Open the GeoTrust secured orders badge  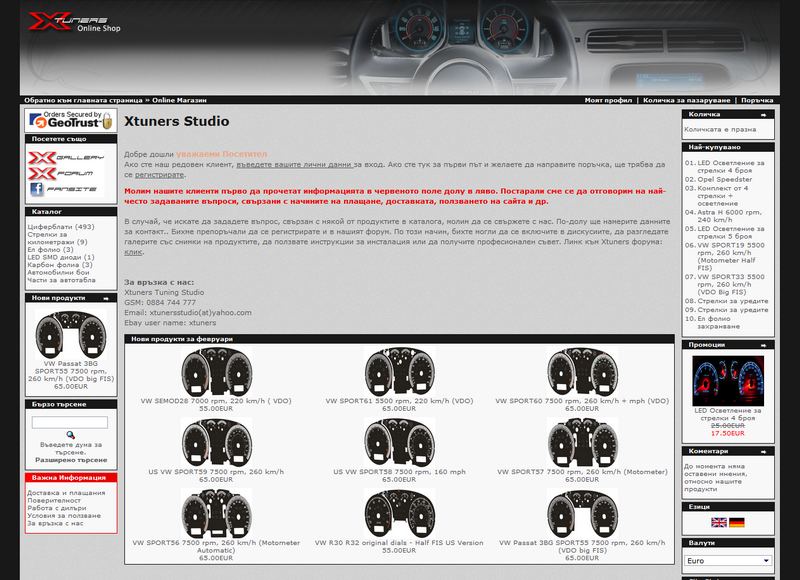(x=70, y=120)
